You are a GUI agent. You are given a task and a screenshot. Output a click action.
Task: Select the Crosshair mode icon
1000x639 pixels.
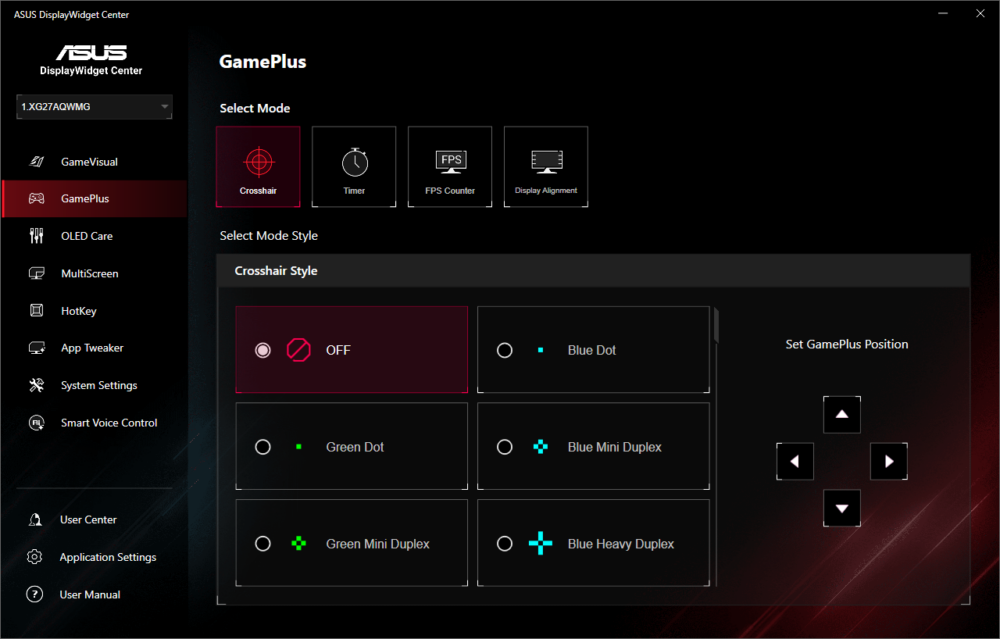click(258, 166)
